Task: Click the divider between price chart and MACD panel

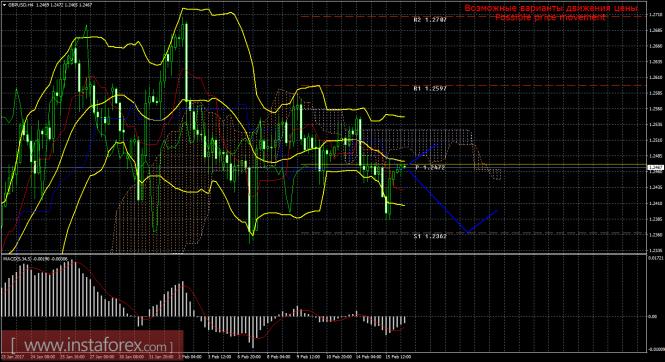Action: tap(323, 254)
